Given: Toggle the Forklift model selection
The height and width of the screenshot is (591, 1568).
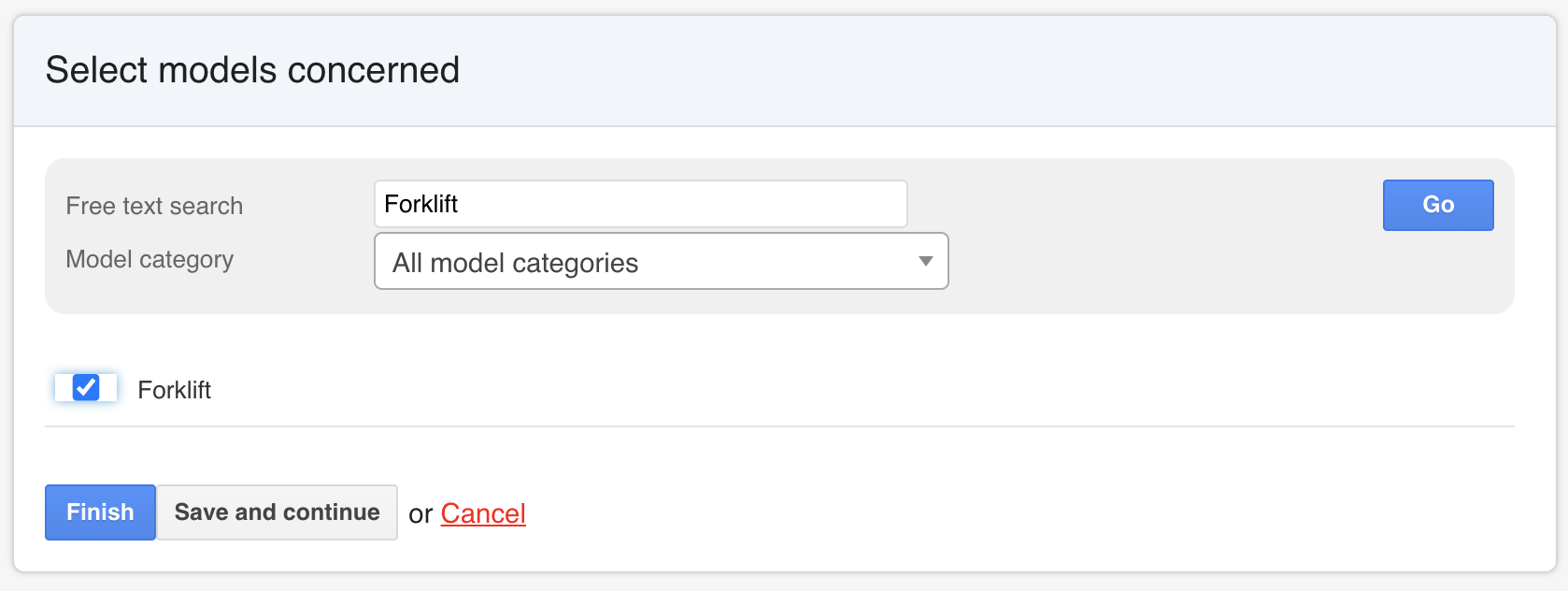Looking at the screenshot, I should click(x=86, y=387).
